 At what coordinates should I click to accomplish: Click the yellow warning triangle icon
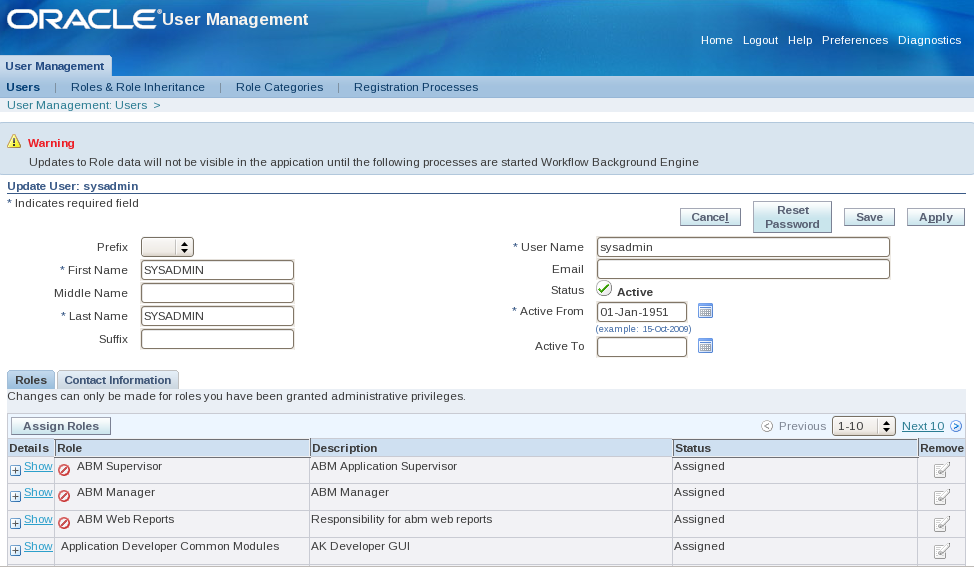tap(14, 142)
